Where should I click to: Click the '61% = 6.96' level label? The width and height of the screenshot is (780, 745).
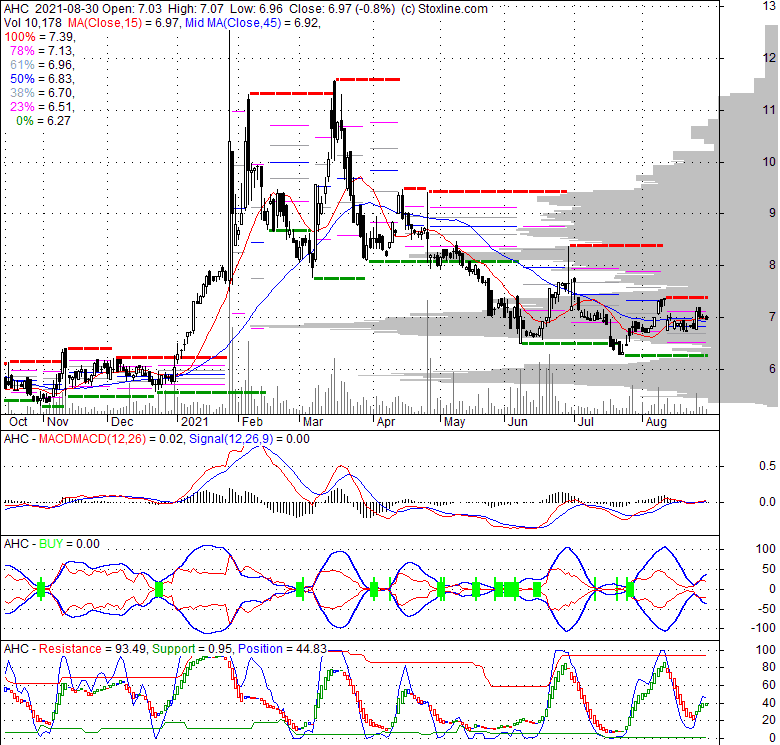click(42, 65)
